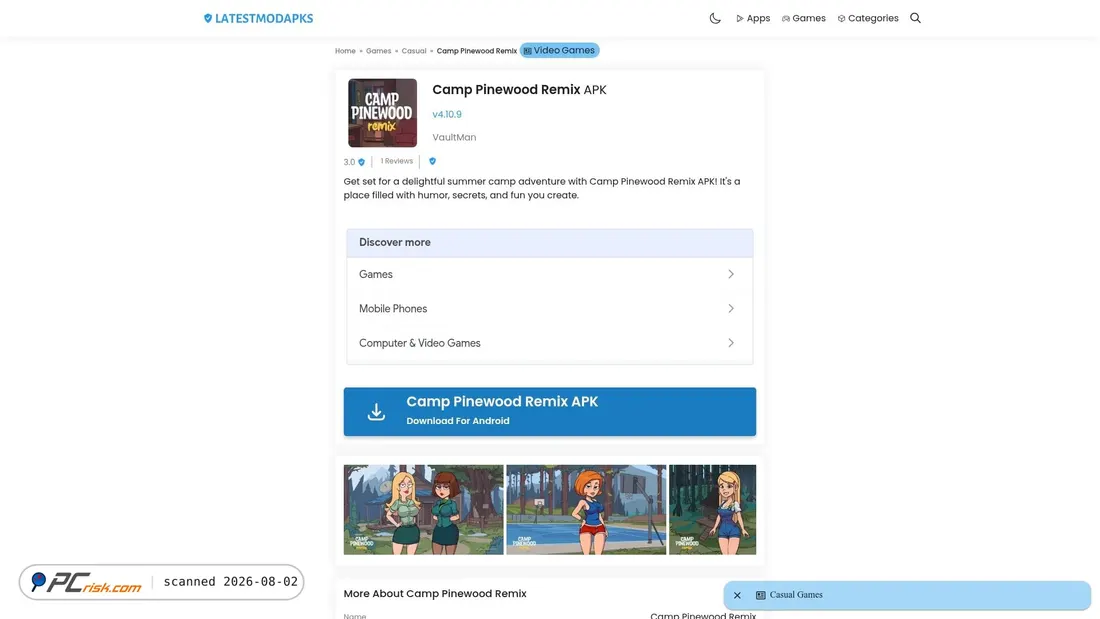
Task: Click the Casual Games popup link
Action: tap(796, 595)
